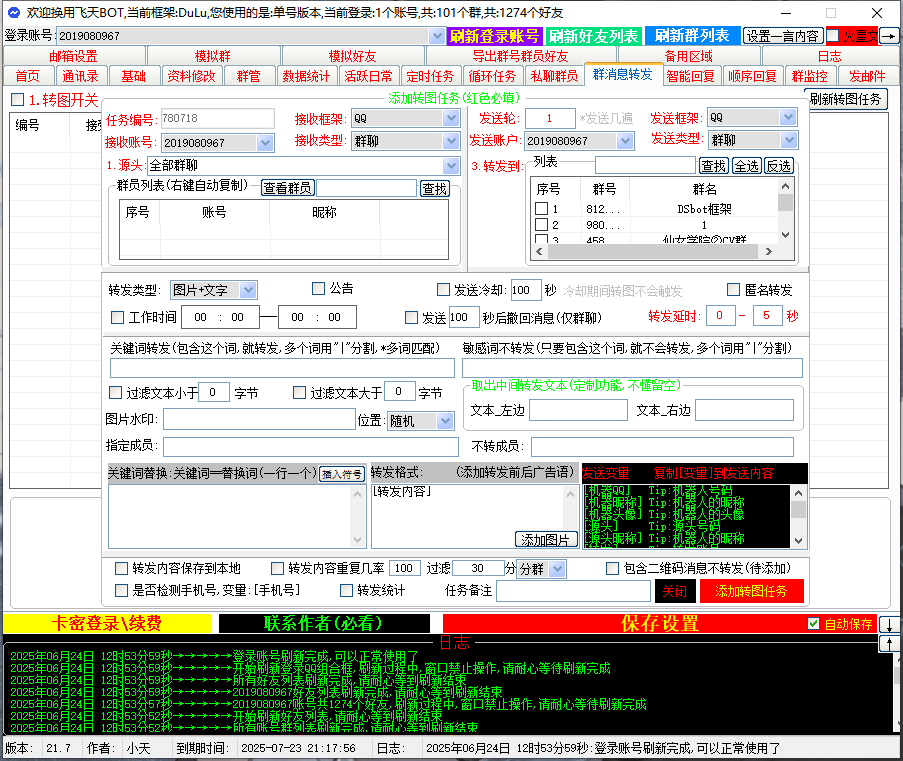
Task: Click 刷新转图任务 button
Action: click(x=845, y=99)
